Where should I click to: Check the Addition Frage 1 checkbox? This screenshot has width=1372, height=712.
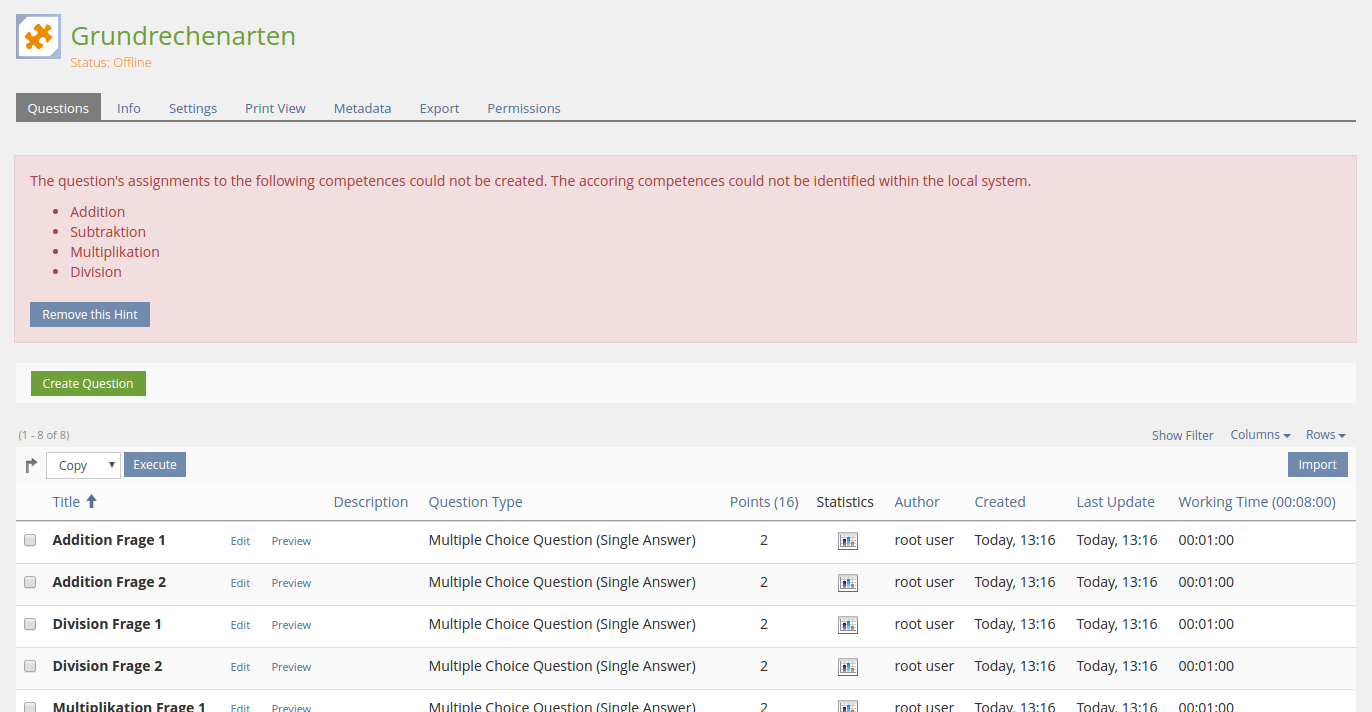30,540
